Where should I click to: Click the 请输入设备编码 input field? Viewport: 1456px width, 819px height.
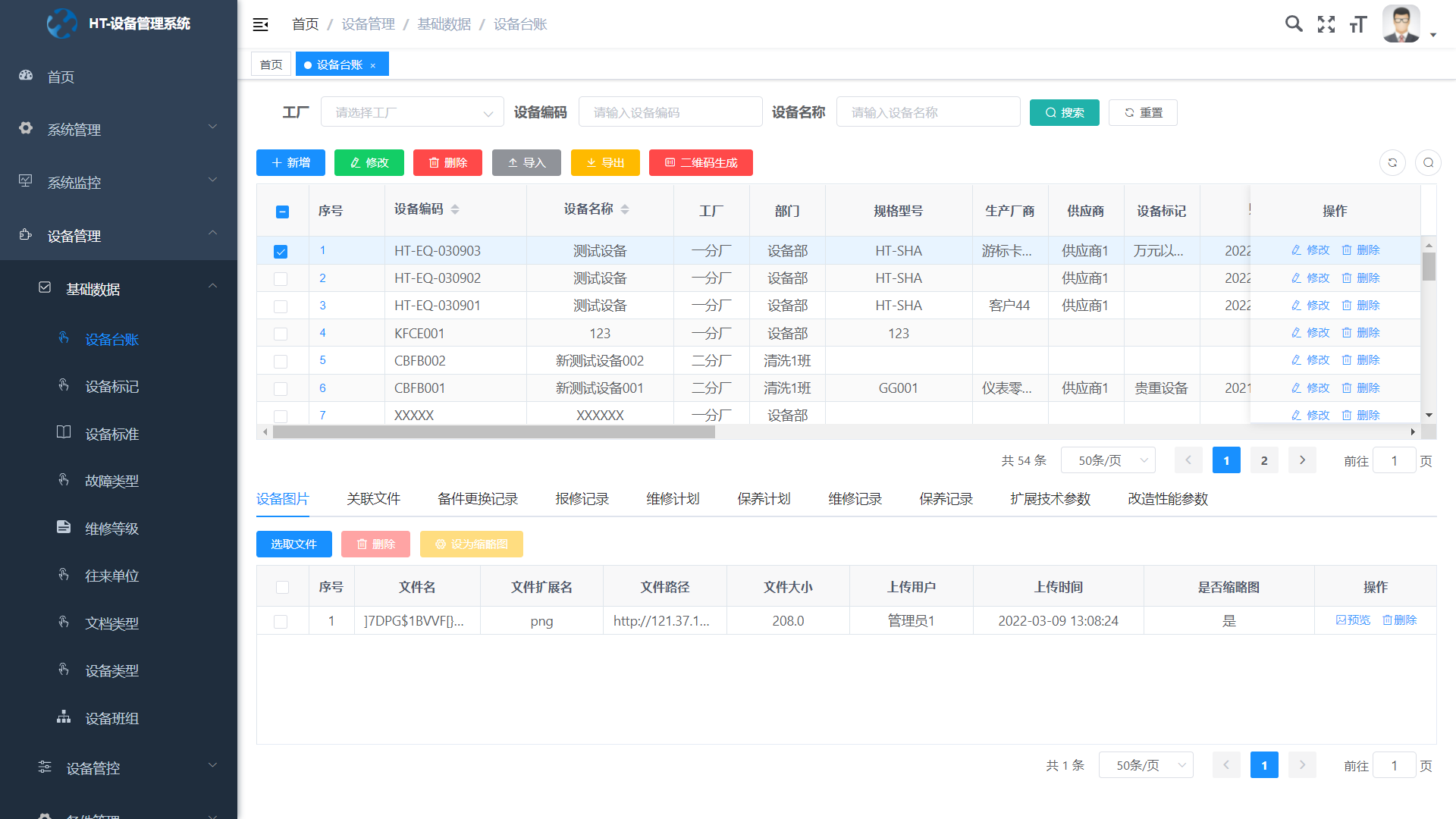[670, 112]
